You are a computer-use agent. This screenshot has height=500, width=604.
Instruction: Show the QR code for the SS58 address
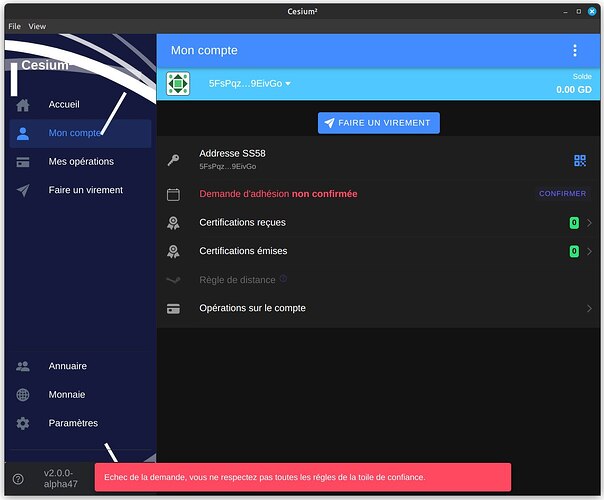(x=580, y=160)
